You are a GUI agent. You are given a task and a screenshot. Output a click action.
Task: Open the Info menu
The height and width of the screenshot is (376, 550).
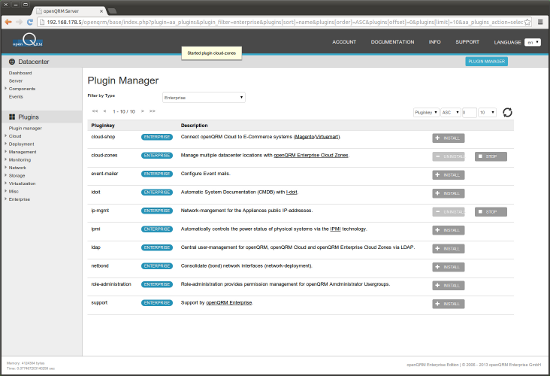click(x=435, y=42)
